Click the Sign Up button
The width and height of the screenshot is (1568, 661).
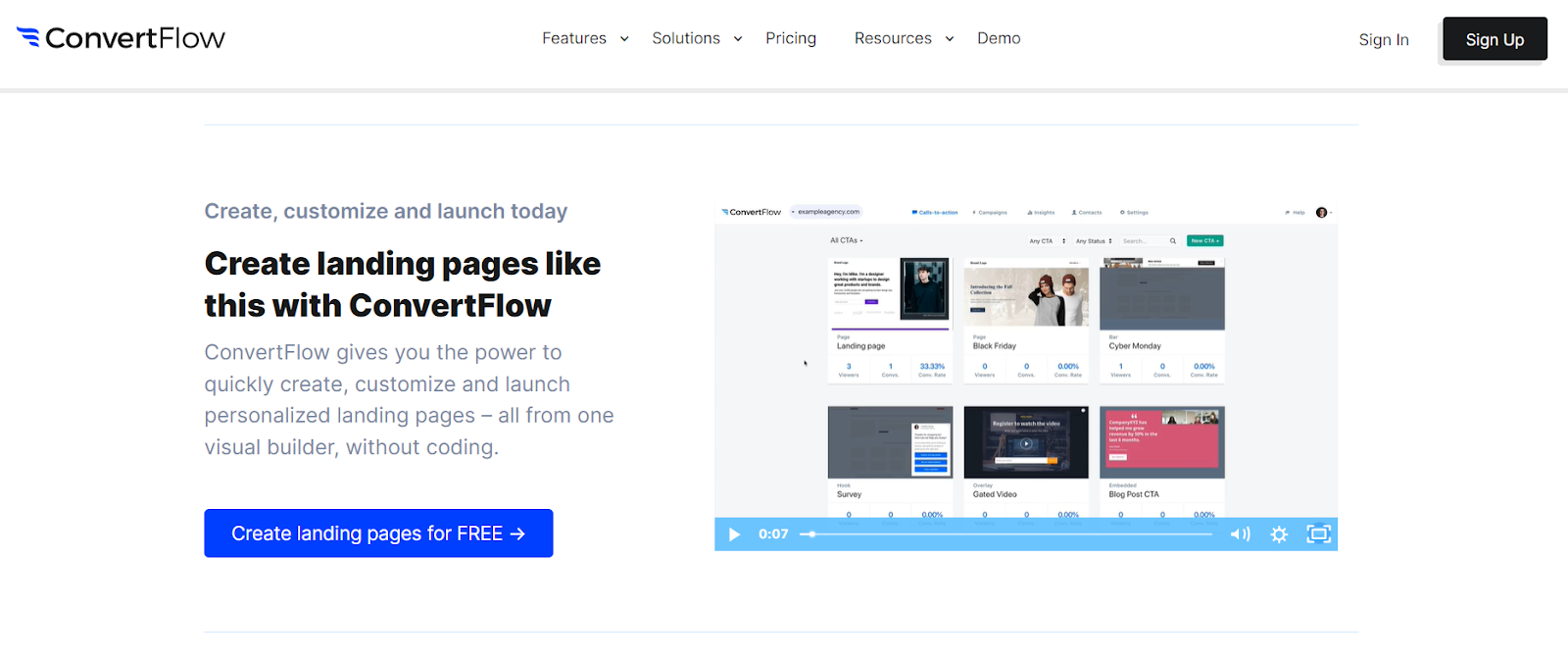point(1494,39)
